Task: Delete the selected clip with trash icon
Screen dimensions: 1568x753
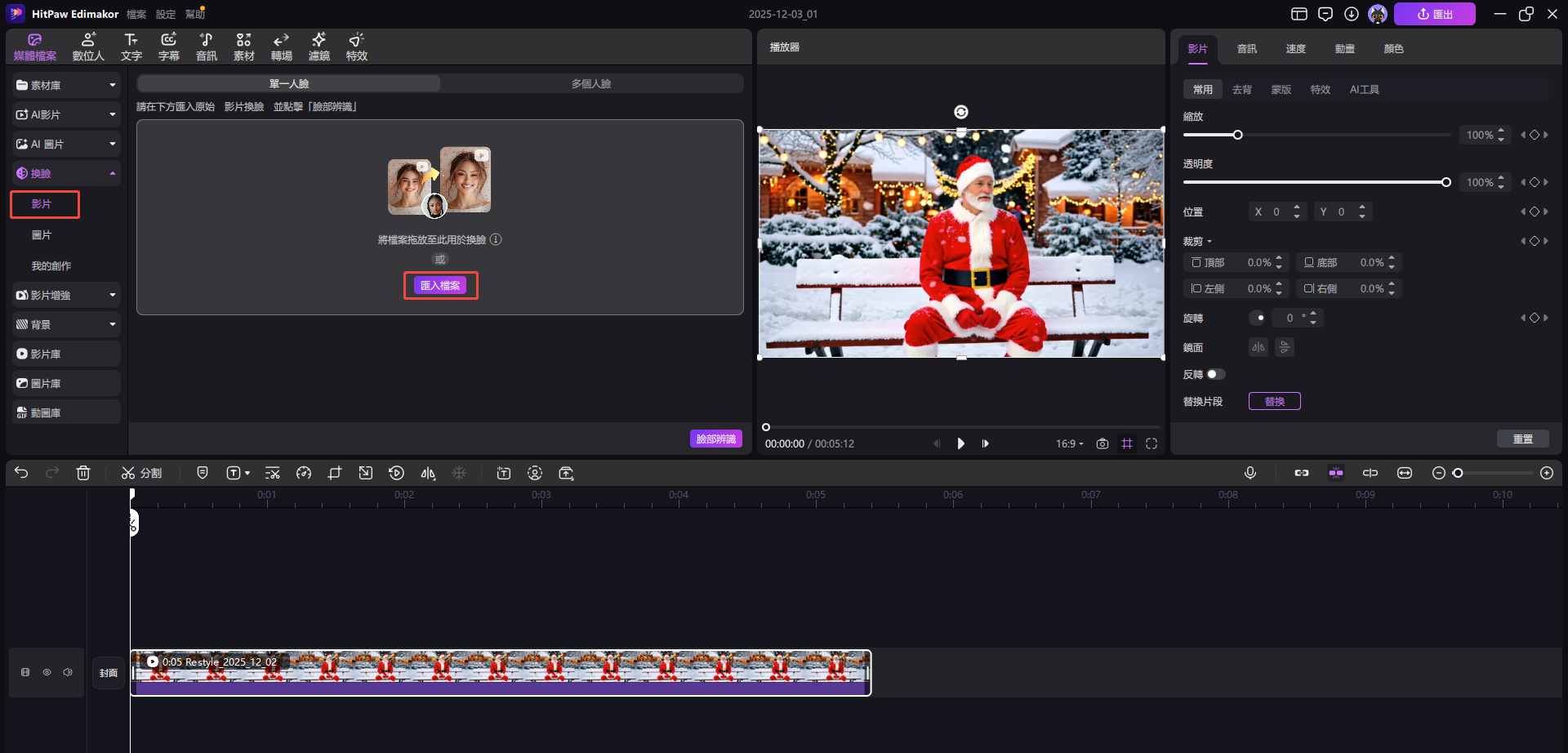Action: [83, 473]
